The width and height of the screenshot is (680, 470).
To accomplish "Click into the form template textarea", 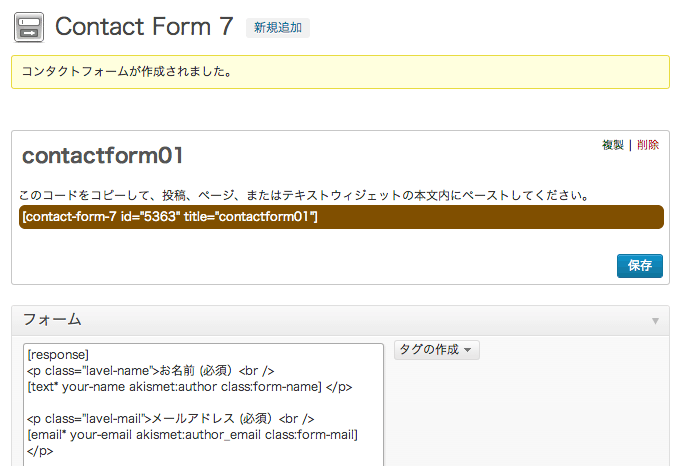I will point(203,405).
